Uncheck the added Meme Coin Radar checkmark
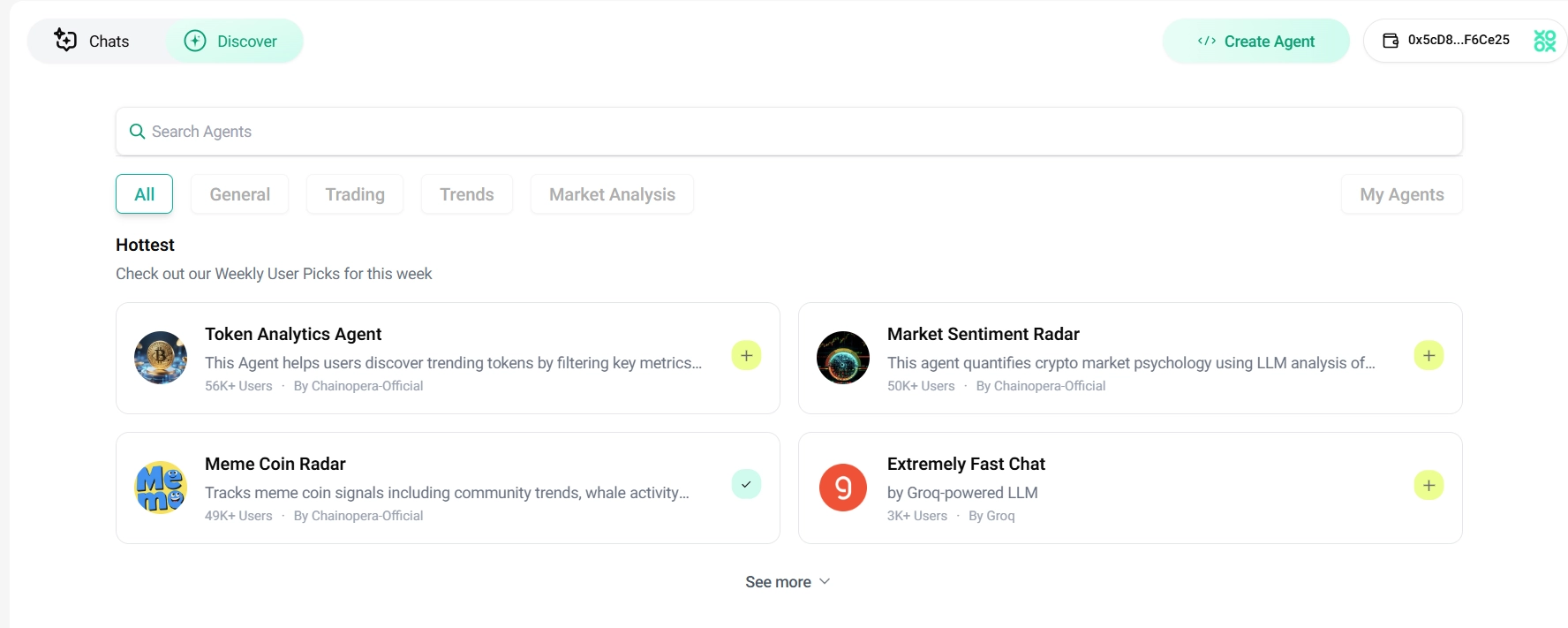The image size is (1568, 628). coord(746,485)
